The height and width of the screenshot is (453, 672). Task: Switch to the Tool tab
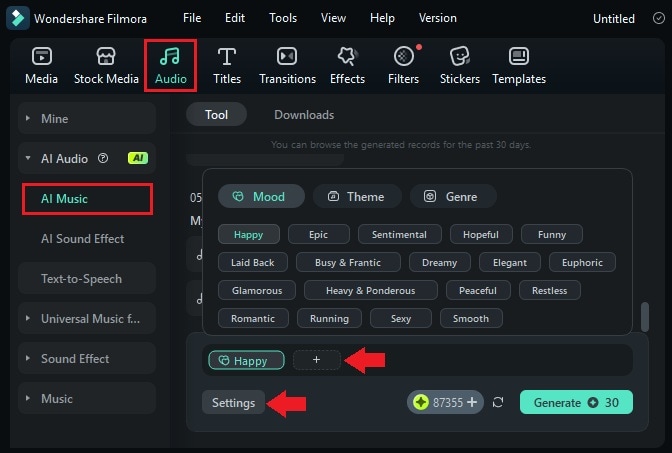(x=216, y=114)
